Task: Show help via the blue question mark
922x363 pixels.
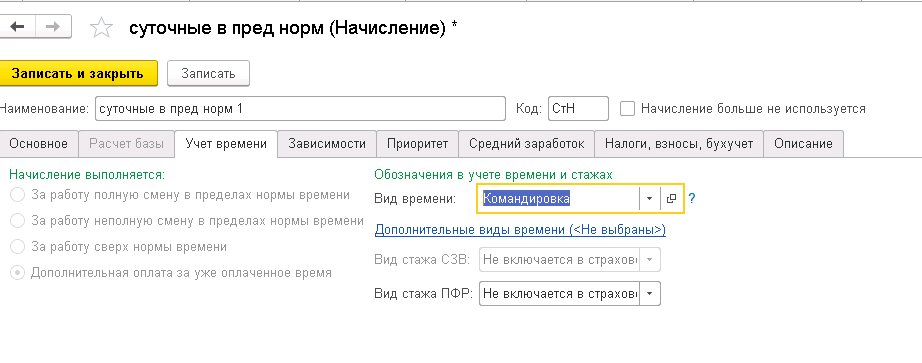Action: click(692, 199)
